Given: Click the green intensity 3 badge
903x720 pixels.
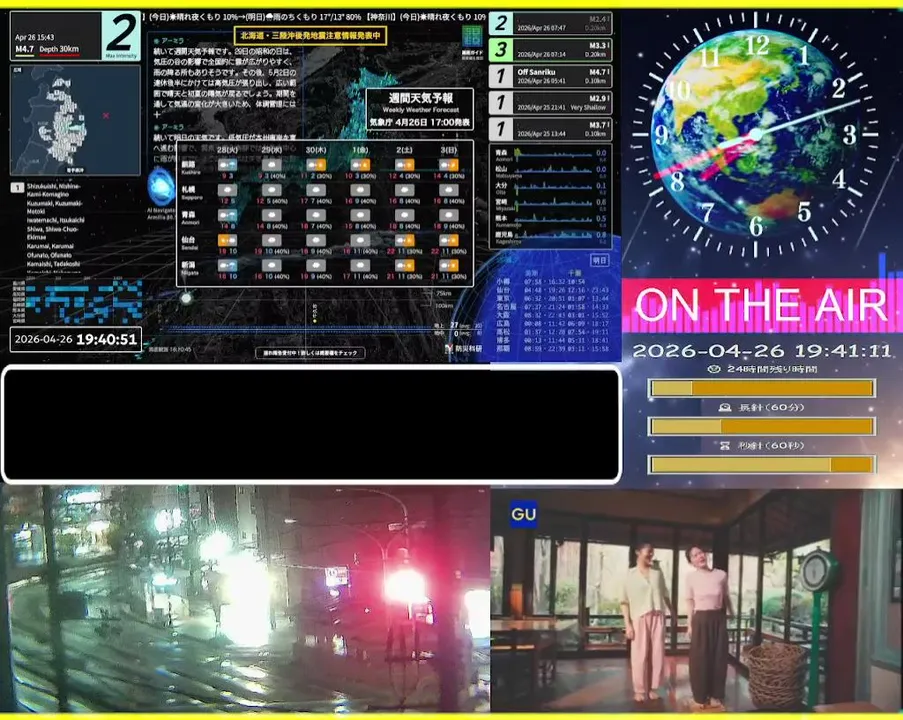Looking at the screenshot, I should tap(501, 50).
